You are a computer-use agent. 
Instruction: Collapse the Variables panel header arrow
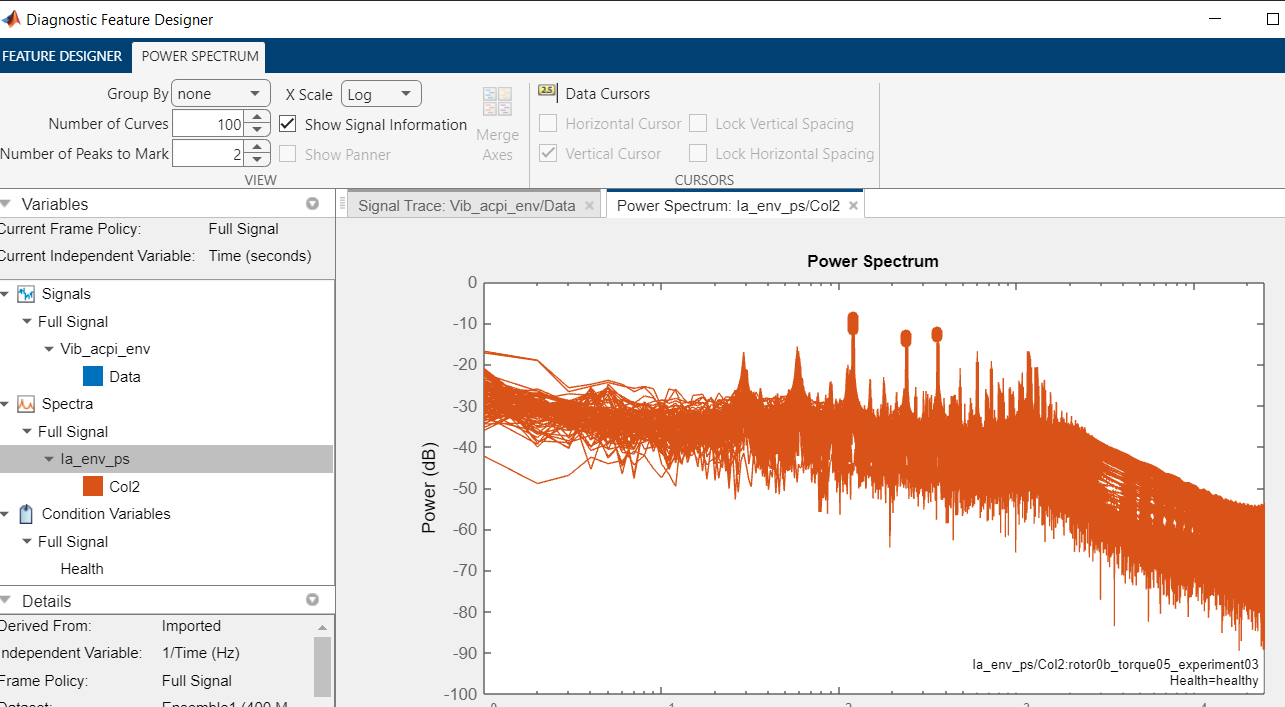[6, 203]
